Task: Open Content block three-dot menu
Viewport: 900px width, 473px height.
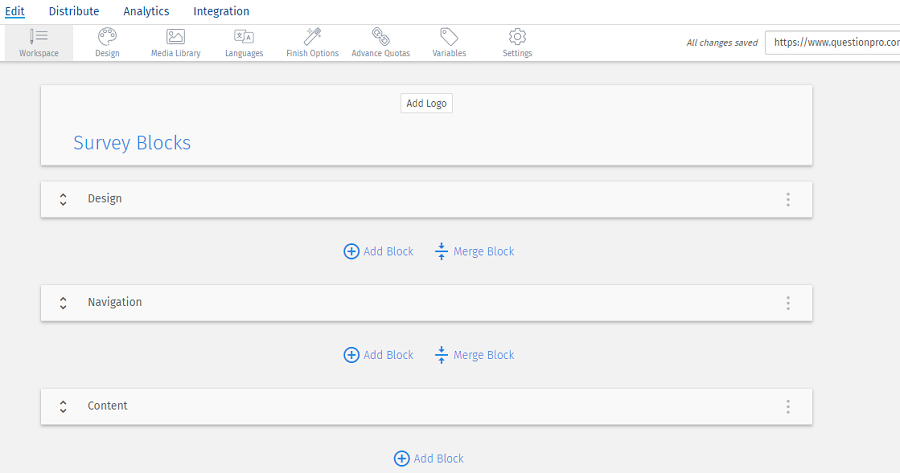Action: point(788,407)
